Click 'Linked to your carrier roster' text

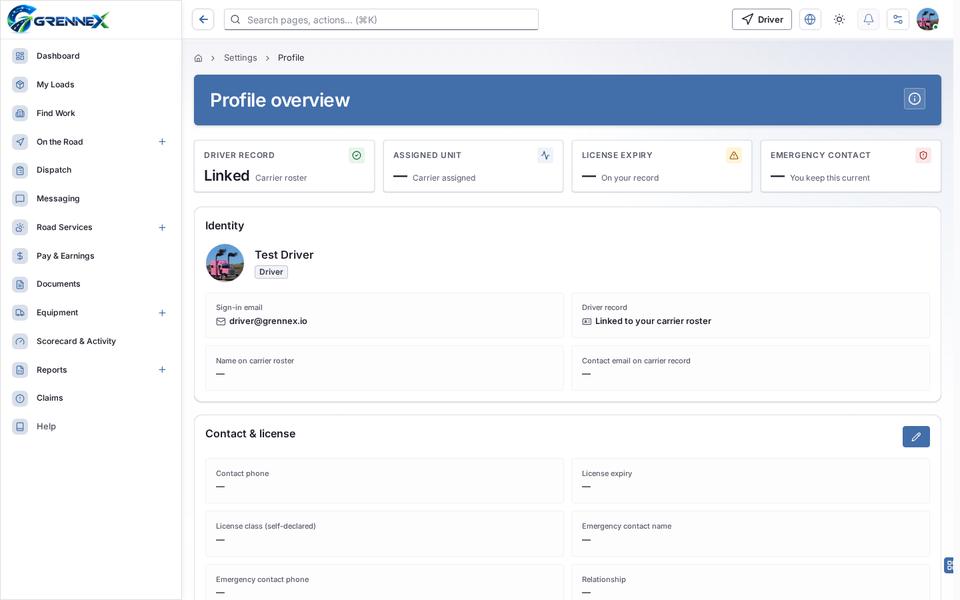click(653, 321)
